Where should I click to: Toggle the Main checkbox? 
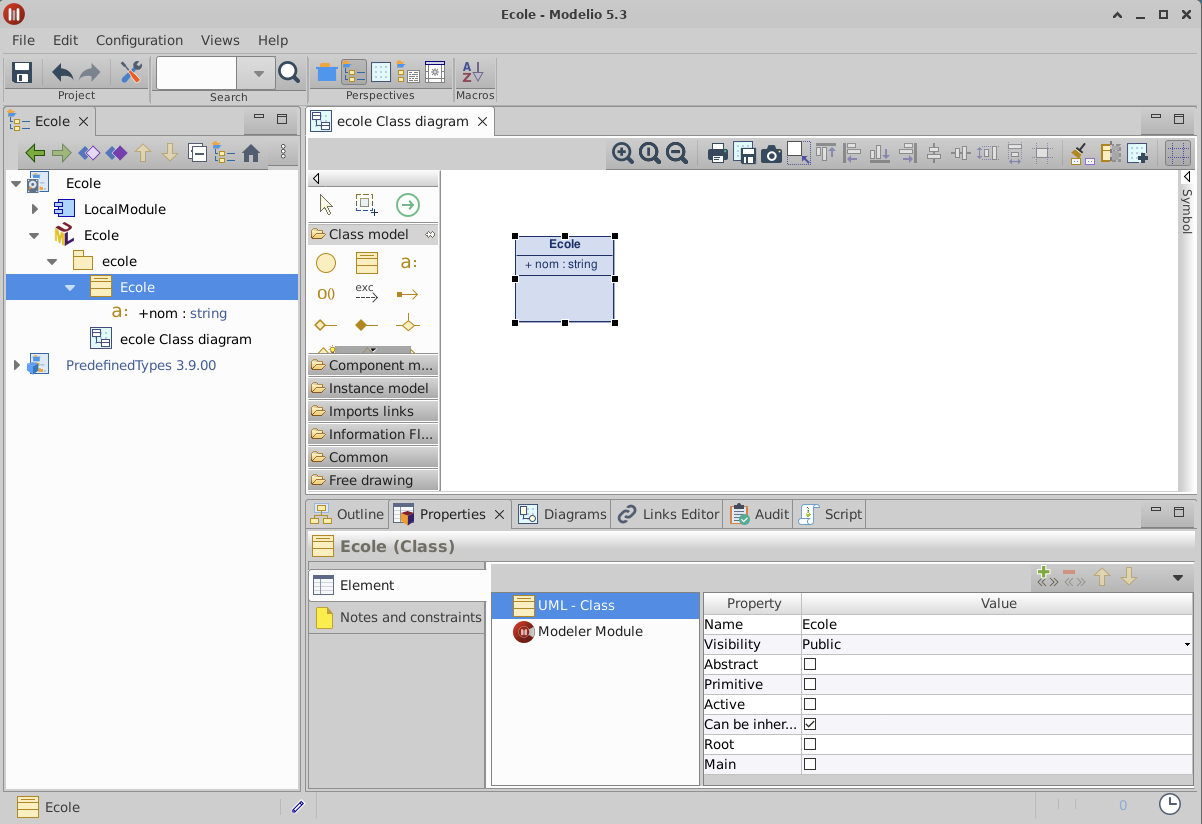tap(810, 764)
